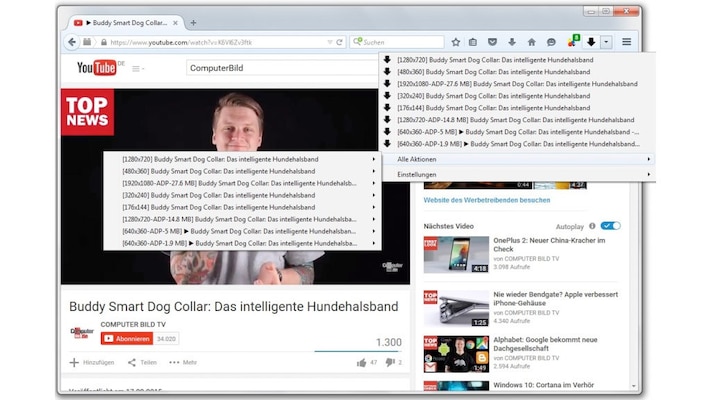Click the browser back arrow button
Viewport: 711px width, 400px height.
(72, 42)
